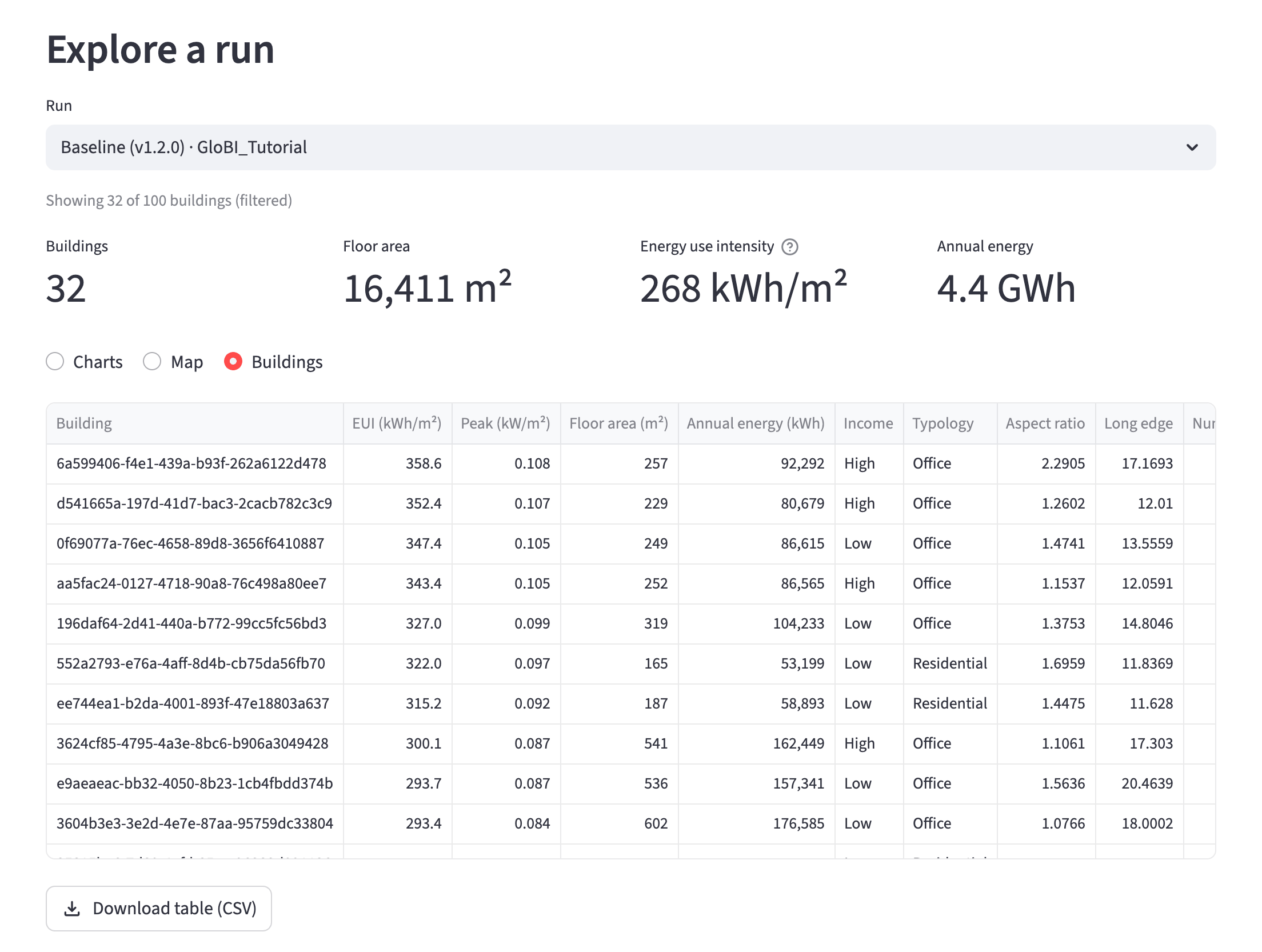Select the Map radio button
Screen dimensions: 1262x952
(152, 362)
